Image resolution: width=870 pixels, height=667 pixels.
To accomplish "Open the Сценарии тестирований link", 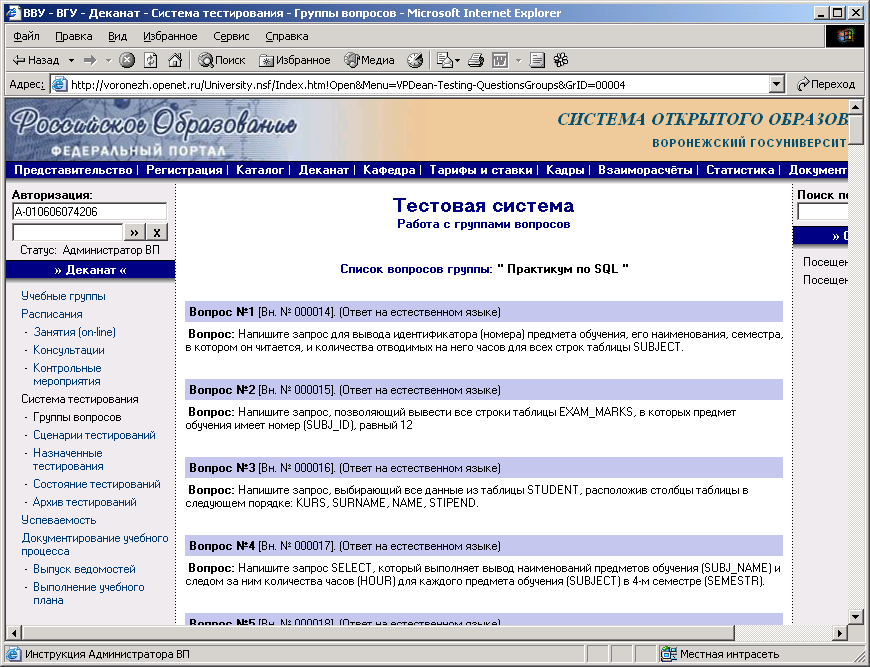I will (x=94, y=435).
